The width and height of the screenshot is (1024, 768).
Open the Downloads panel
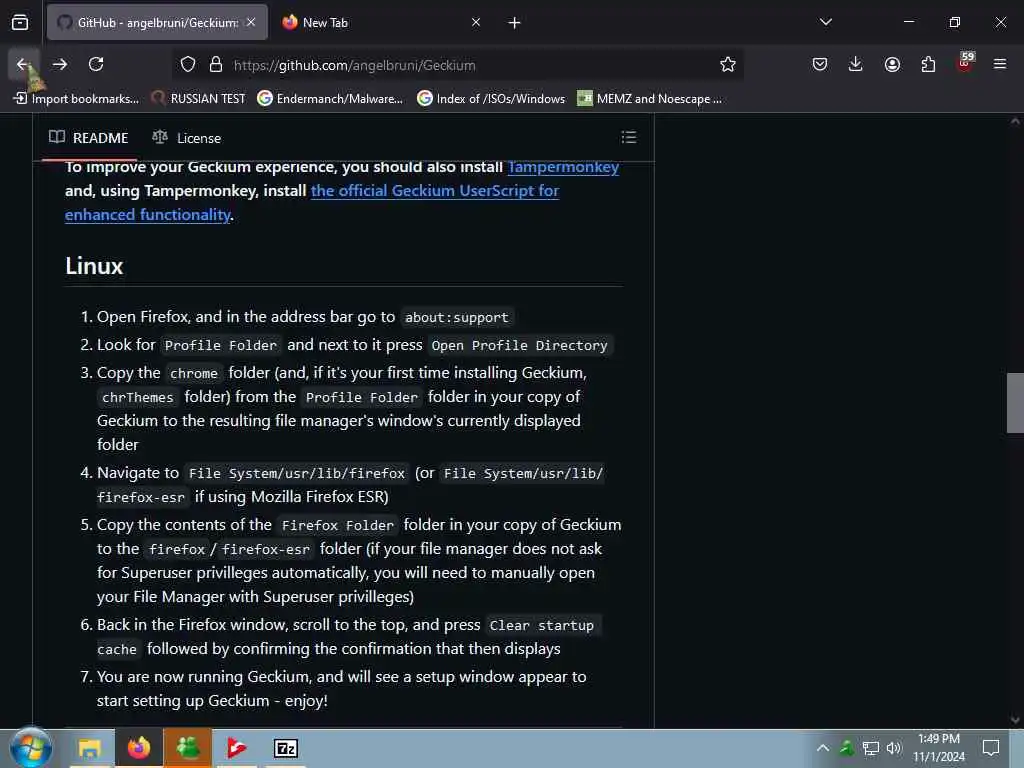pyautogui.click(x=856, y=64)
